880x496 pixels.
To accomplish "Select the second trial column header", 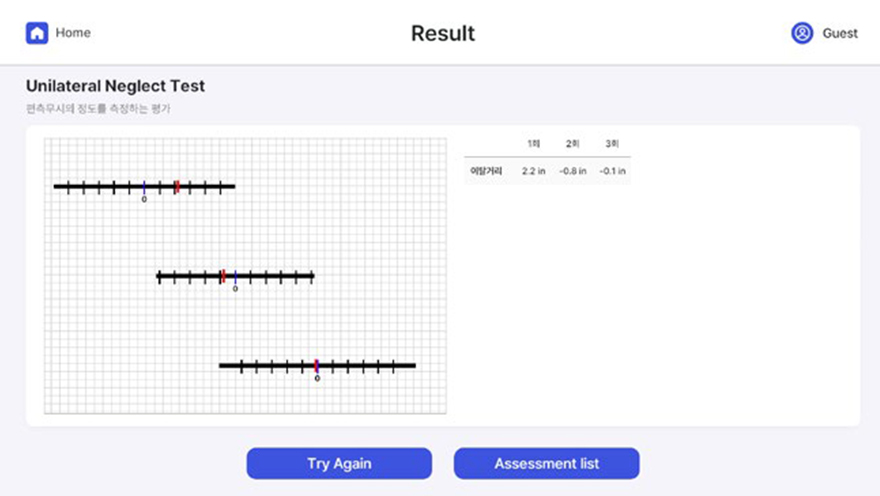I will coord(572,144).
